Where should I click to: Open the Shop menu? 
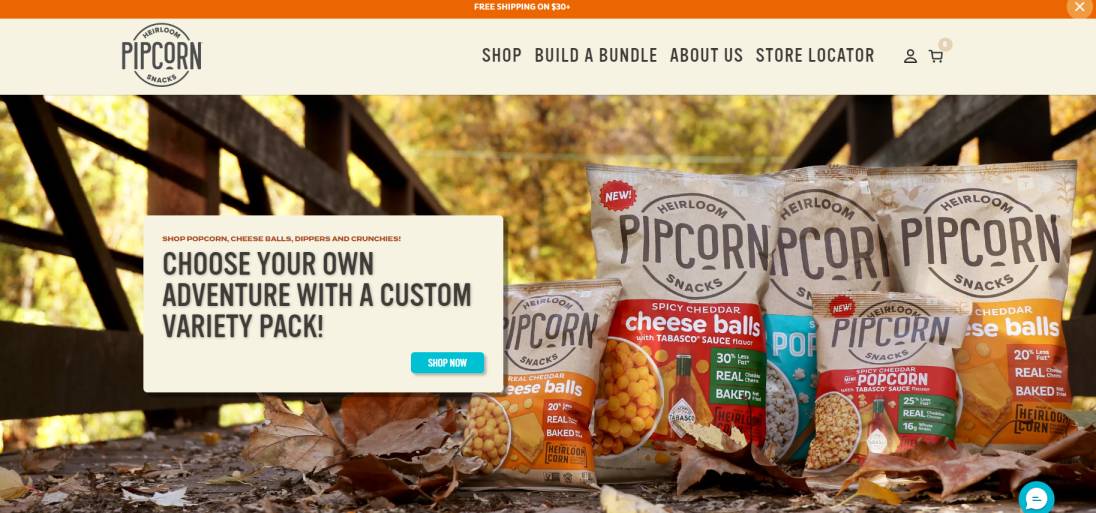tap(502, 55)
